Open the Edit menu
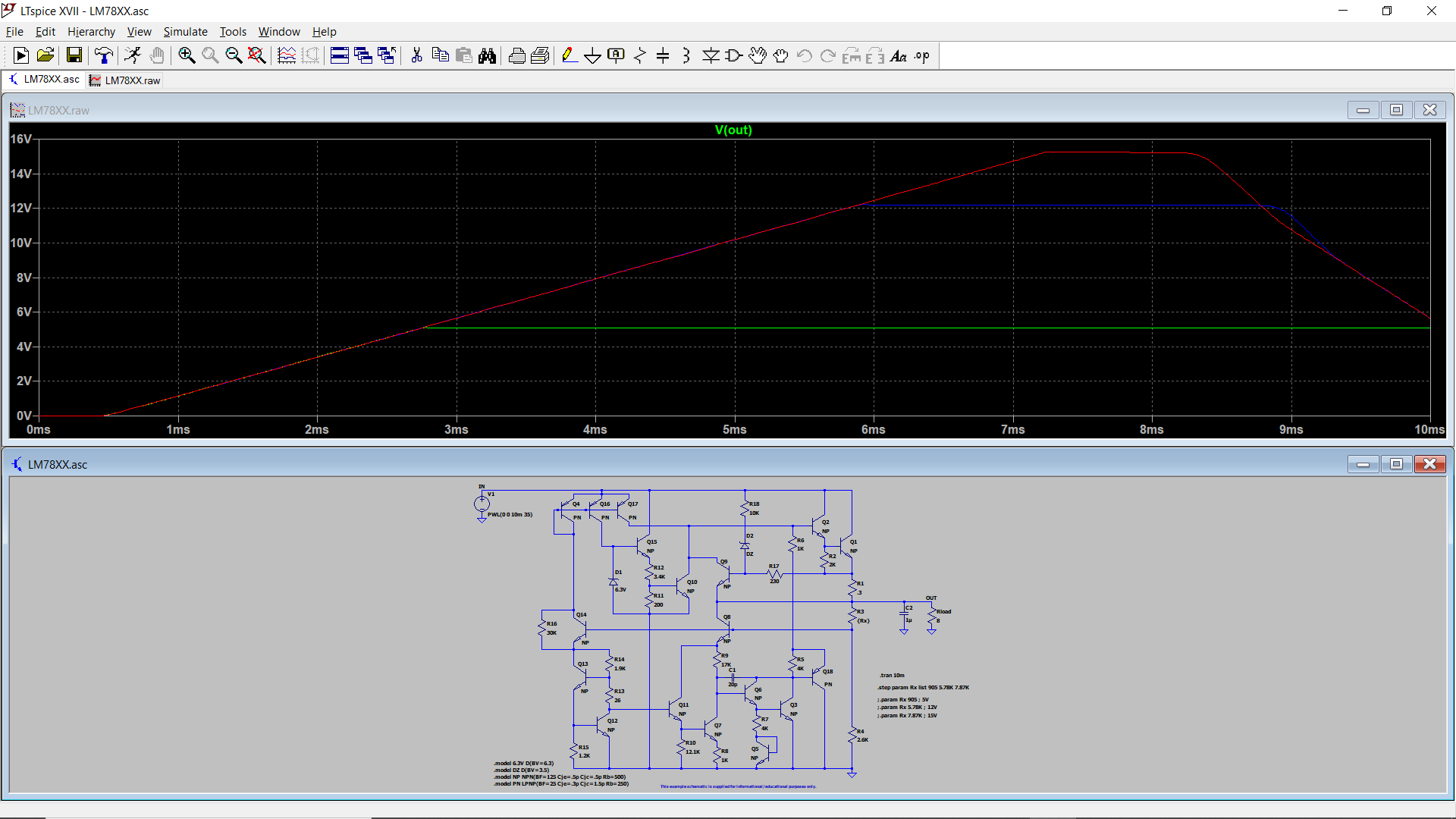The width and height of the screenshot is (1456, 819). point(45,32)
